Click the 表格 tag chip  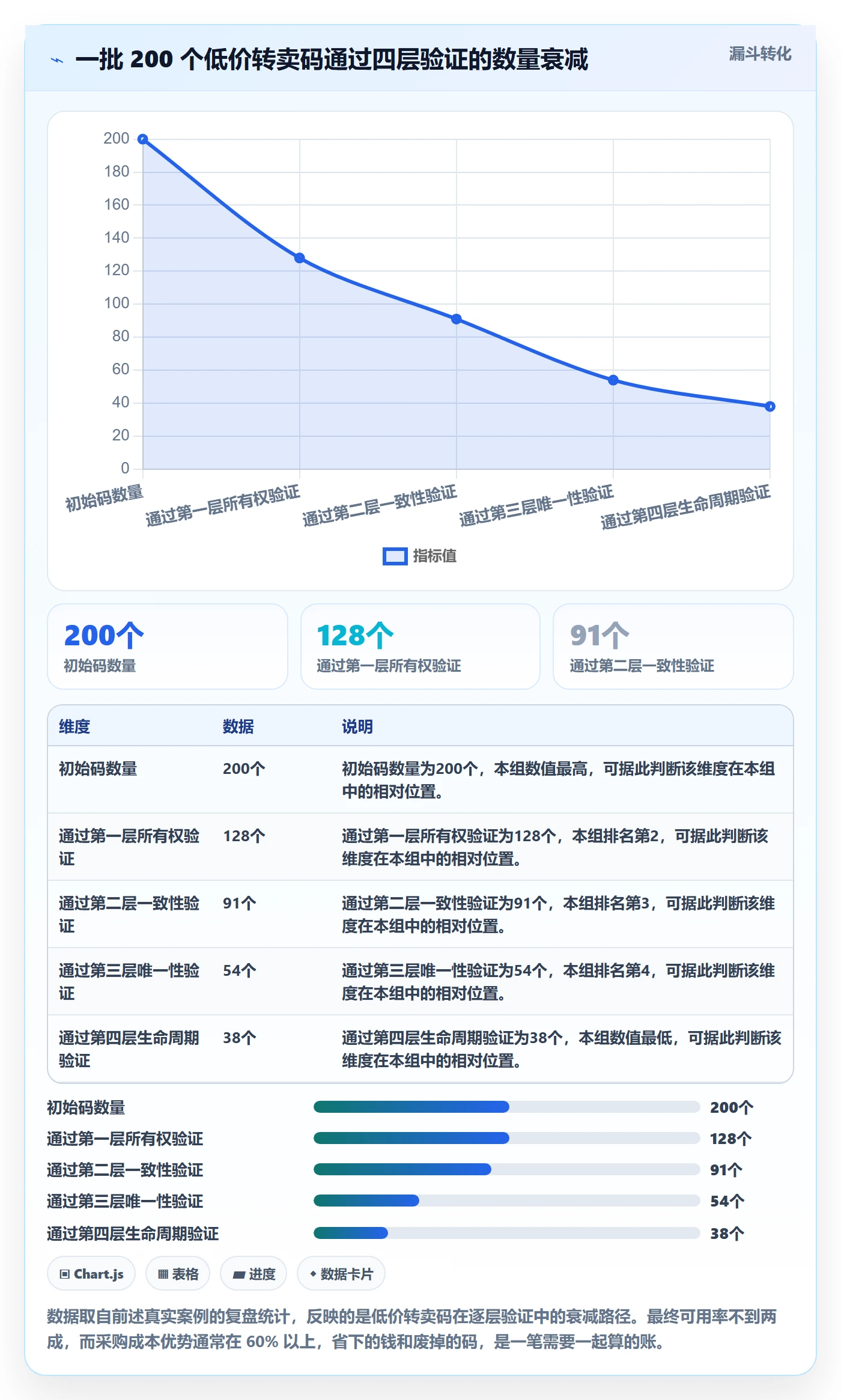pos(178,1274)
